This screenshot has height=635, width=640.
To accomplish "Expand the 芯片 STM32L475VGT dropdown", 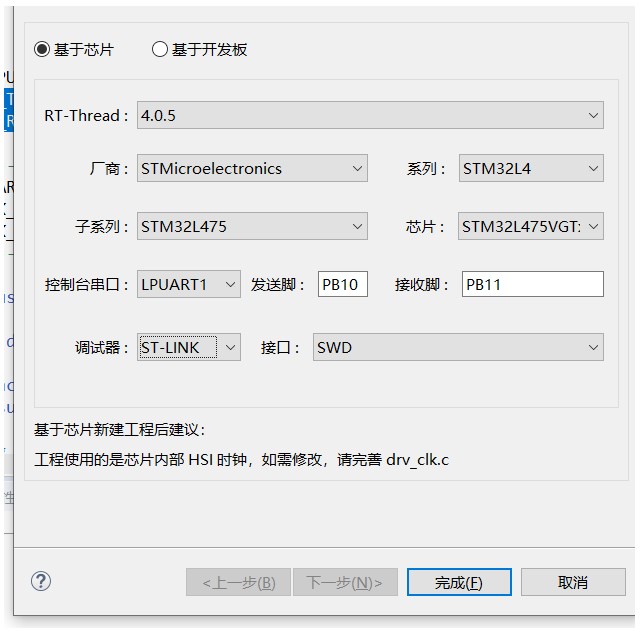I will tap(530, 227).
